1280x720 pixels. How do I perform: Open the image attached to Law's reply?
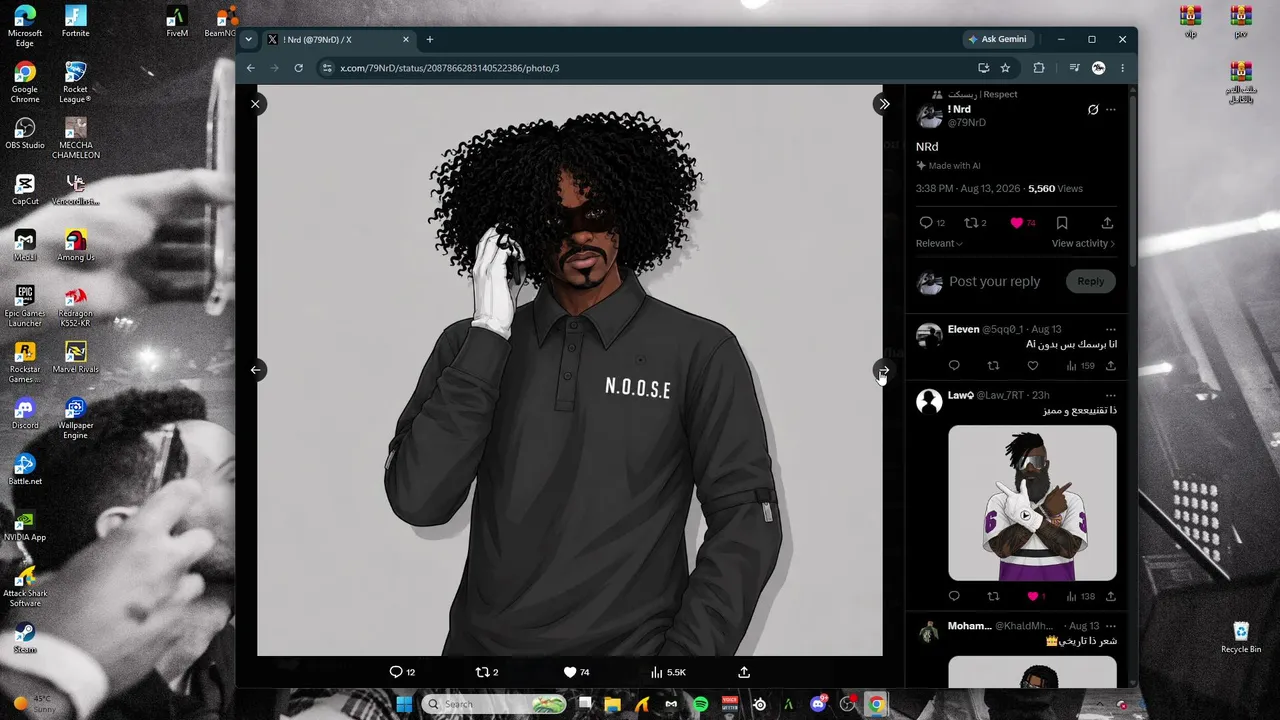[1032, 503]
